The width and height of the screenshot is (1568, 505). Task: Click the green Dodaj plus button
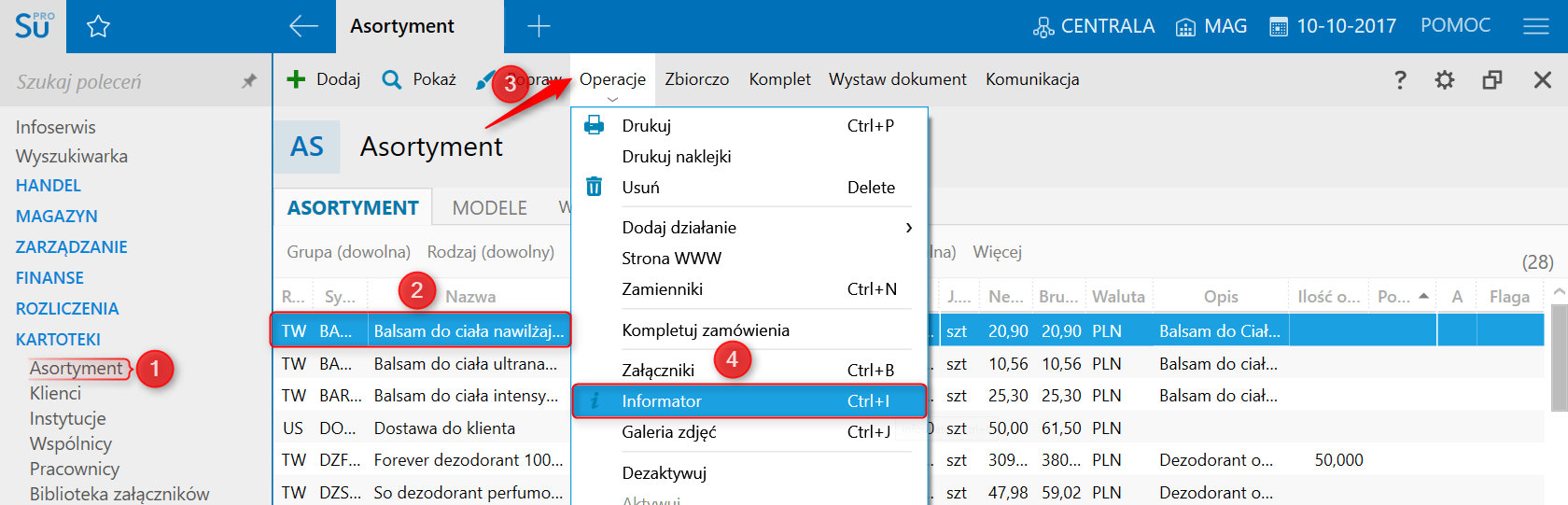tap(323, 79)
